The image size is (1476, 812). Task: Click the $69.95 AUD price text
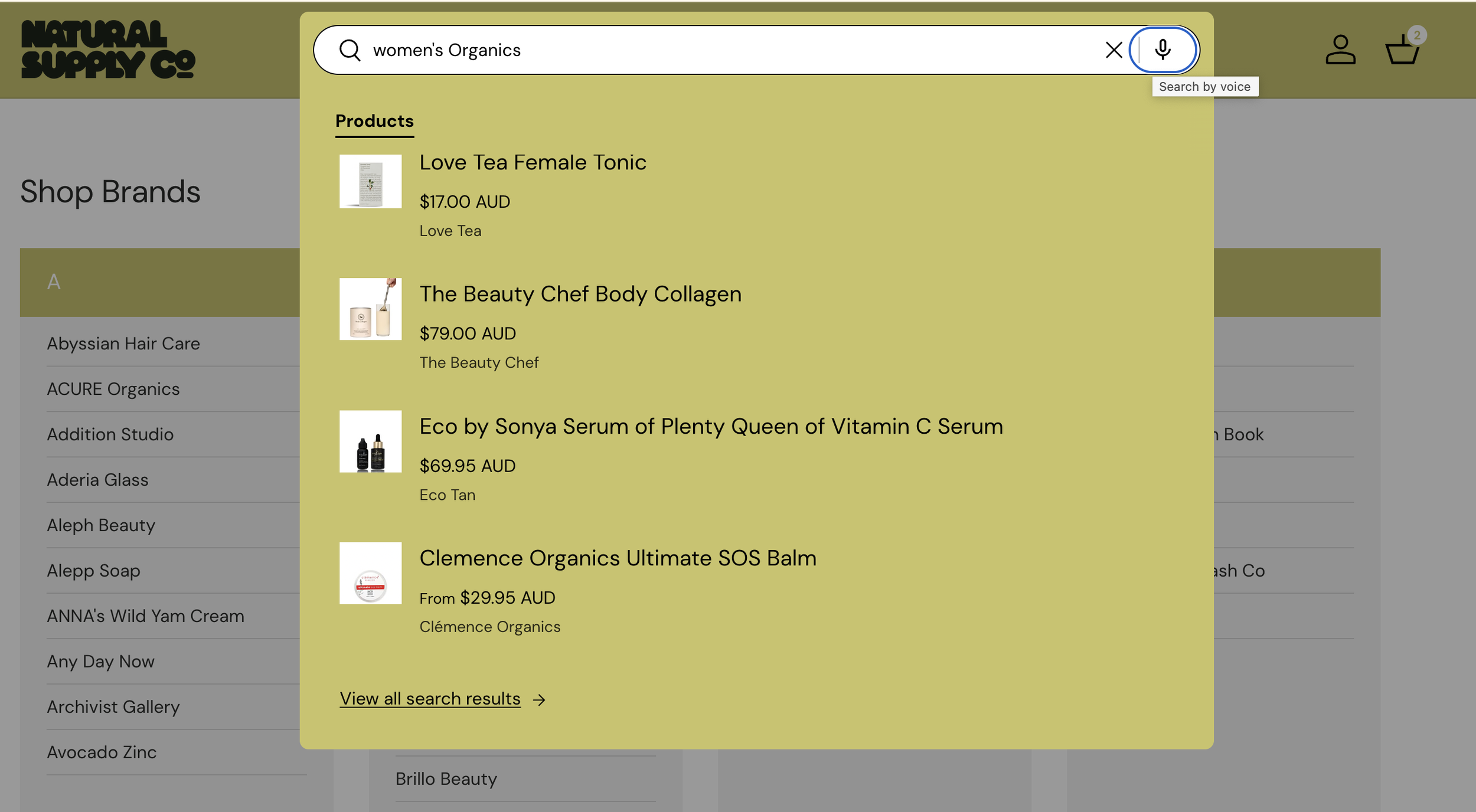point(468,466)
